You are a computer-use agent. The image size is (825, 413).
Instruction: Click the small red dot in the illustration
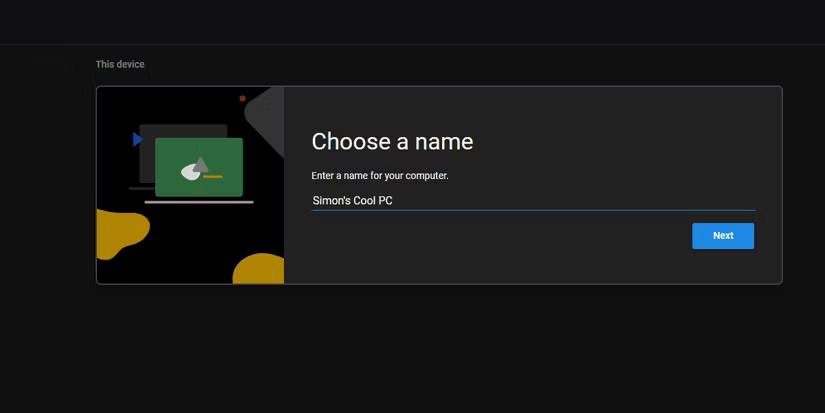[242, 99]
